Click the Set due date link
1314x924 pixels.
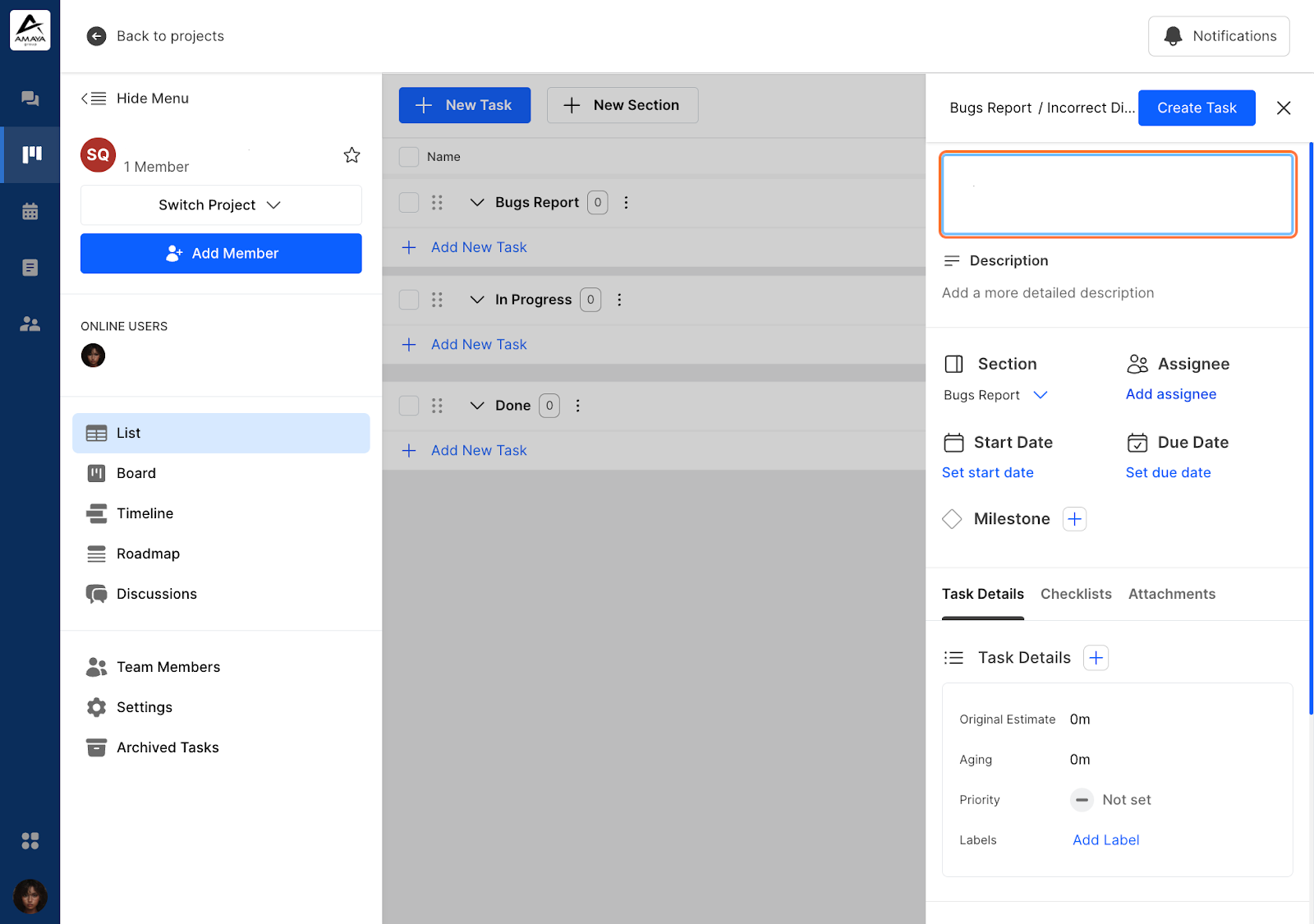pyautogui.click(x=1168, y=472)
